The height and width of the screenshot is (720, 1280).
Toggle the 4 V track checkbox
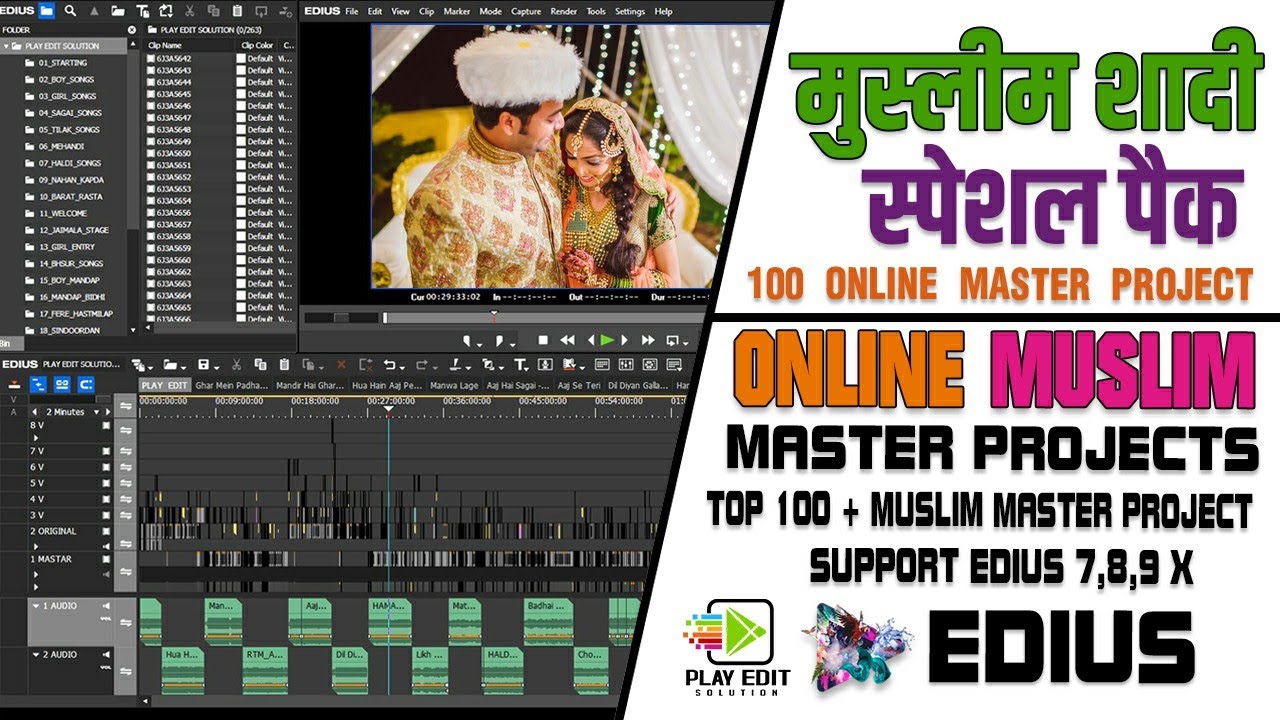pos(106,499)
